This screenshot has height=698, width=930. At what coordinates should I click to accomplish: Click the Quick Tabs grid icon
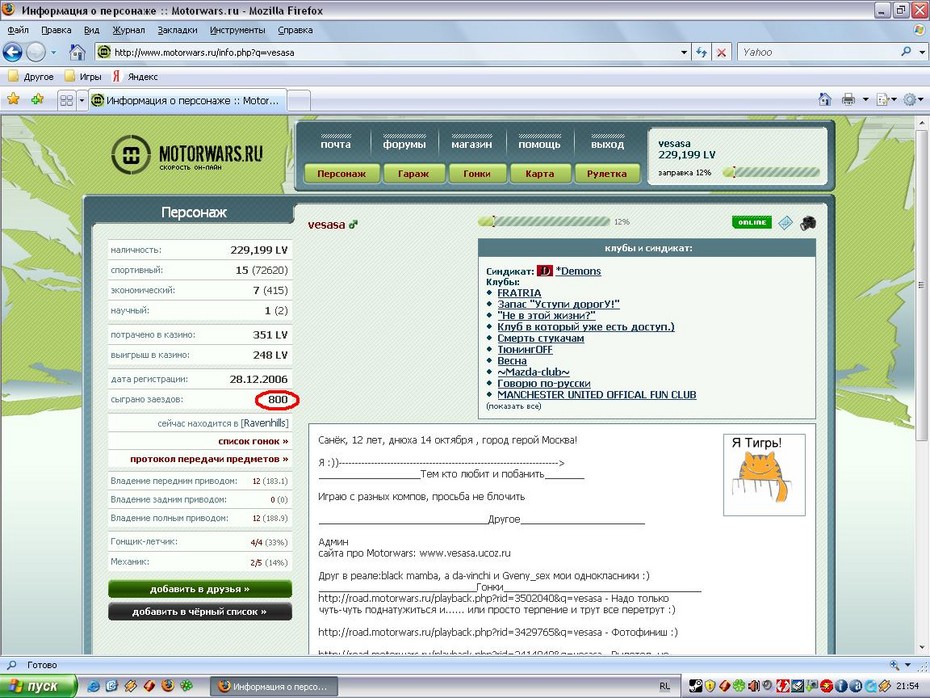coord(66,100)
